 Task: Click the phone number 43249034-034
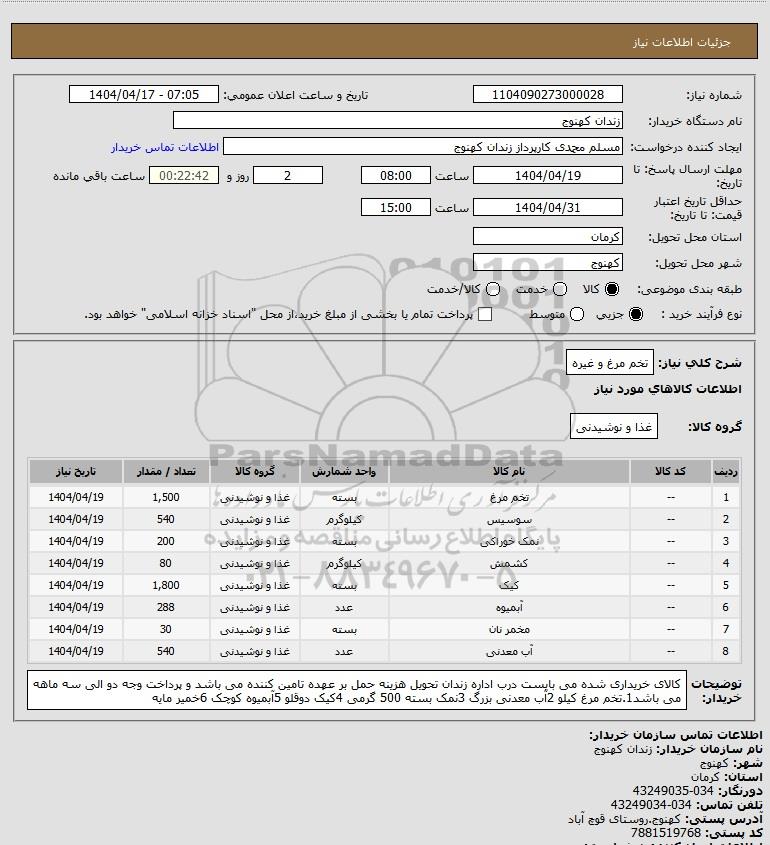pos(651,805)
